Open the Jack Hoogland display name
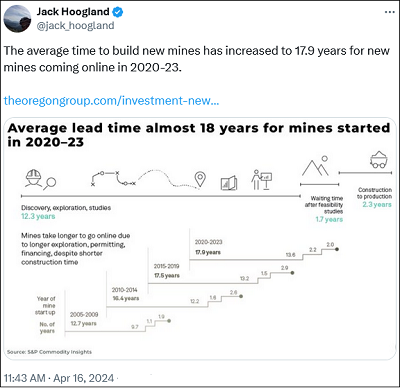The height and width of the screenshot is (388, 400). click(x=73, y=12)
